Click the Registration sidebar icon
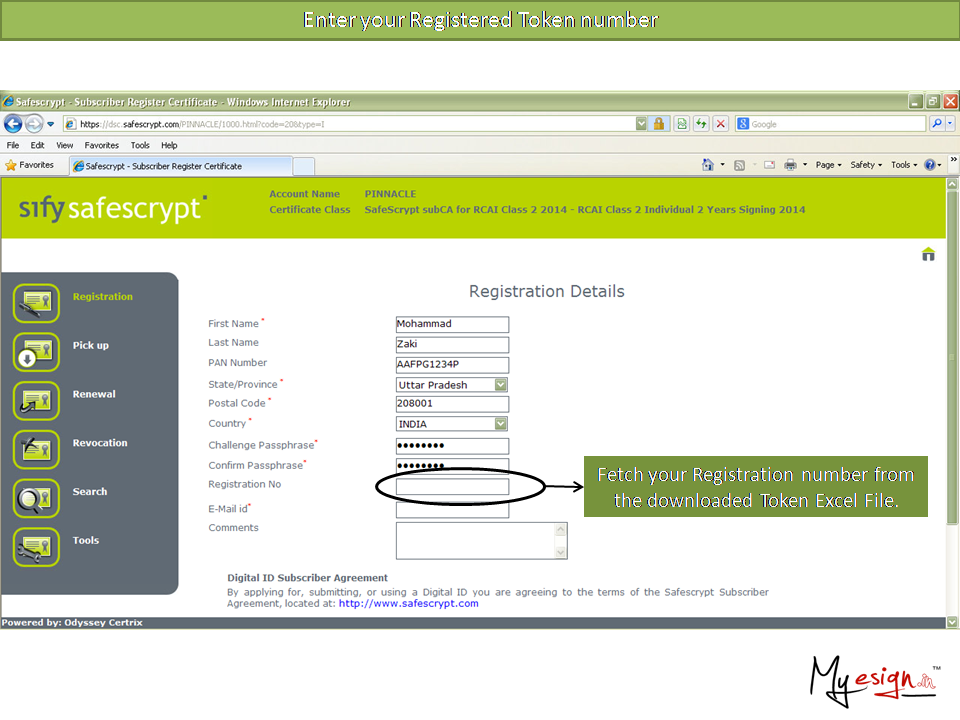 36,303
